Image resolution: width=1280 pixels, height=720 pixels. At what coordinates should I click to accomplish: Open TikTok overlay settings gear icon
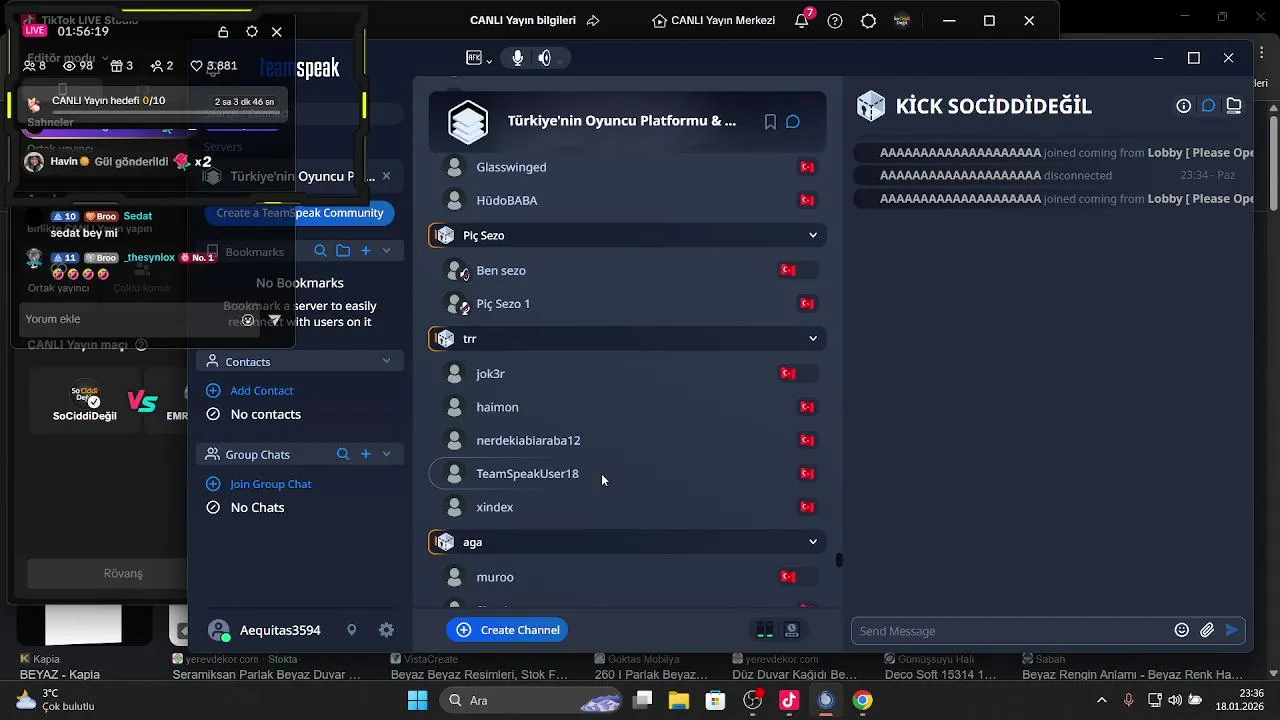[x=251, y=32]
